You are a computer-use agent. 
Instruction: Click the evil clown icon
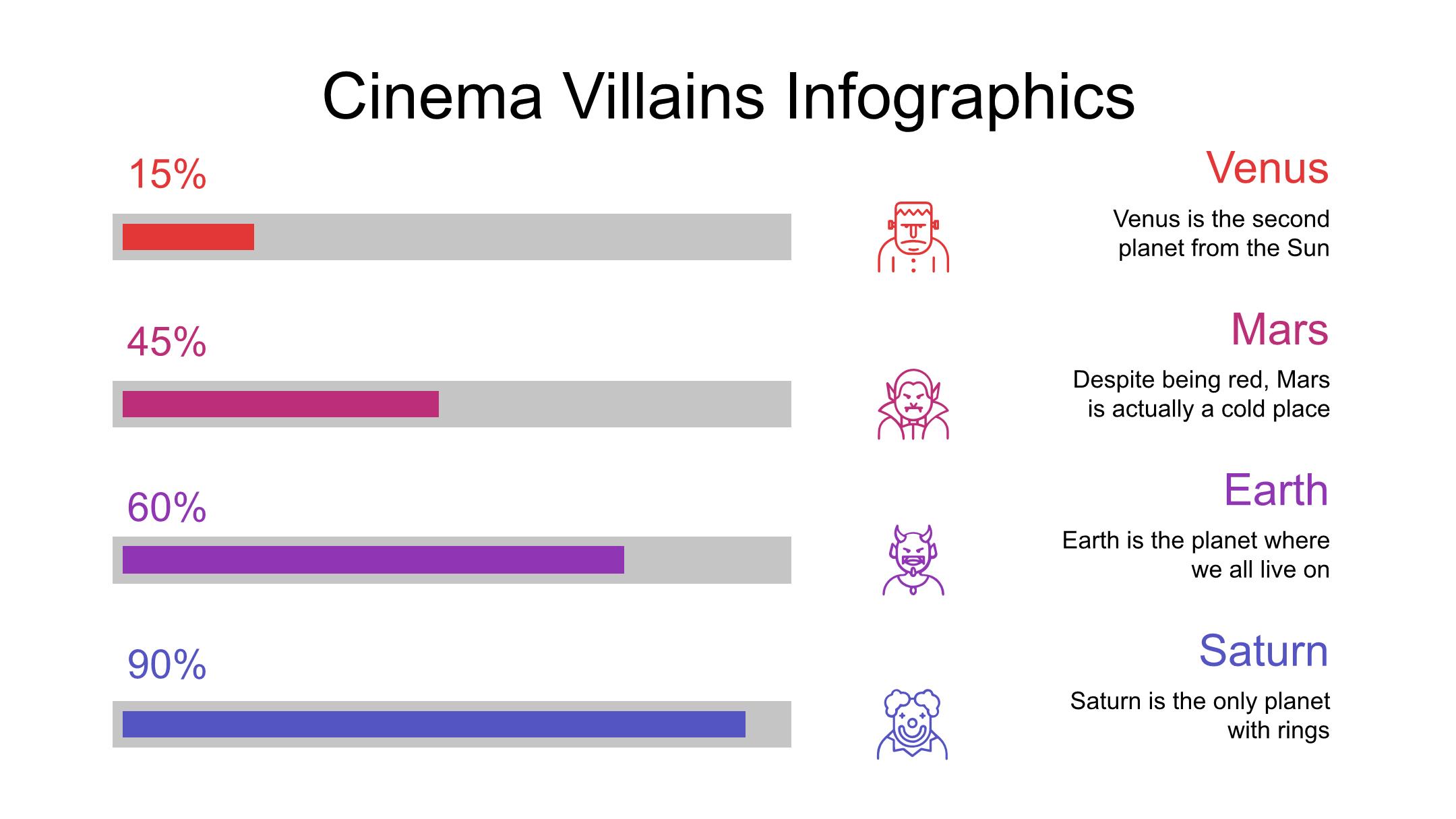pos(913,725)
